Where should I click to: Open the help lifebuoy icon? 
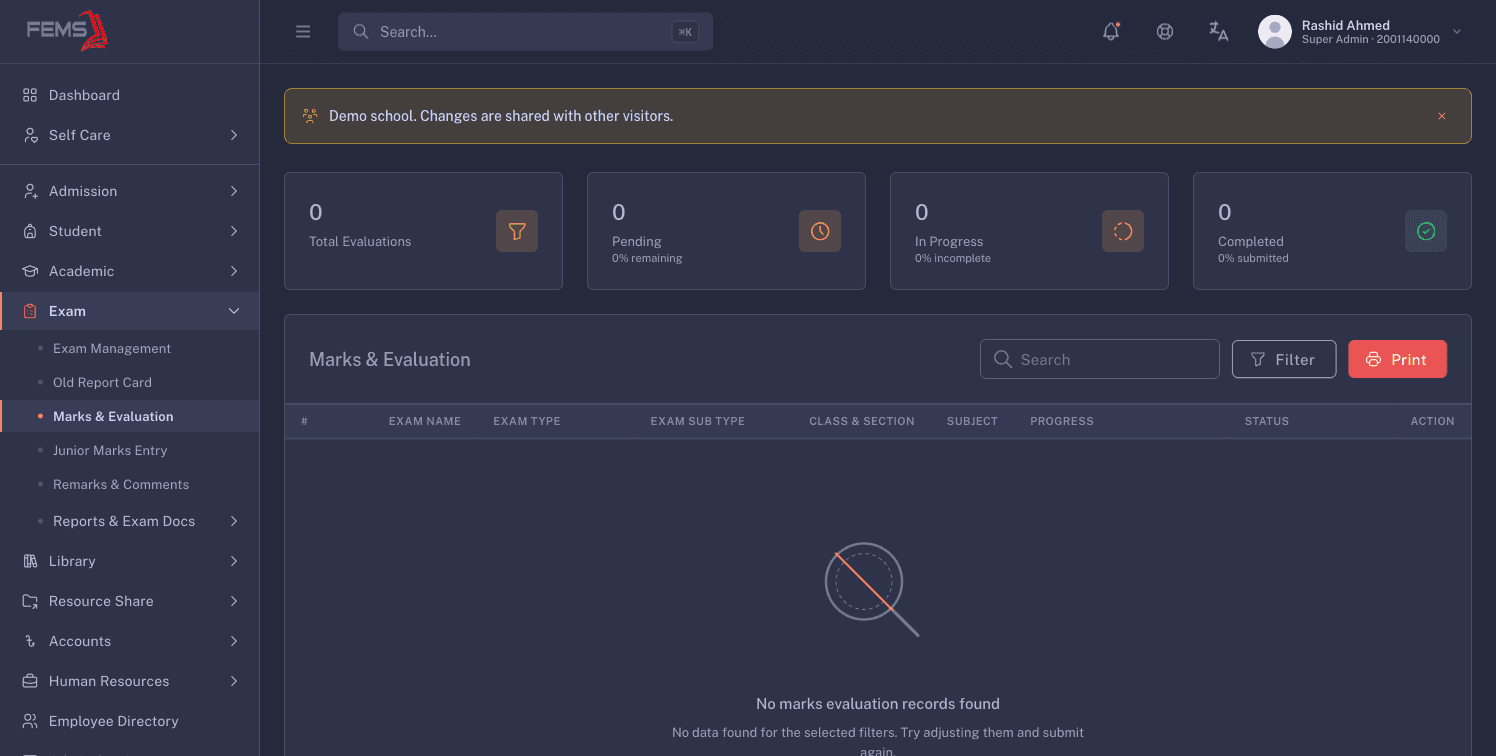[x=1165, y=31]
